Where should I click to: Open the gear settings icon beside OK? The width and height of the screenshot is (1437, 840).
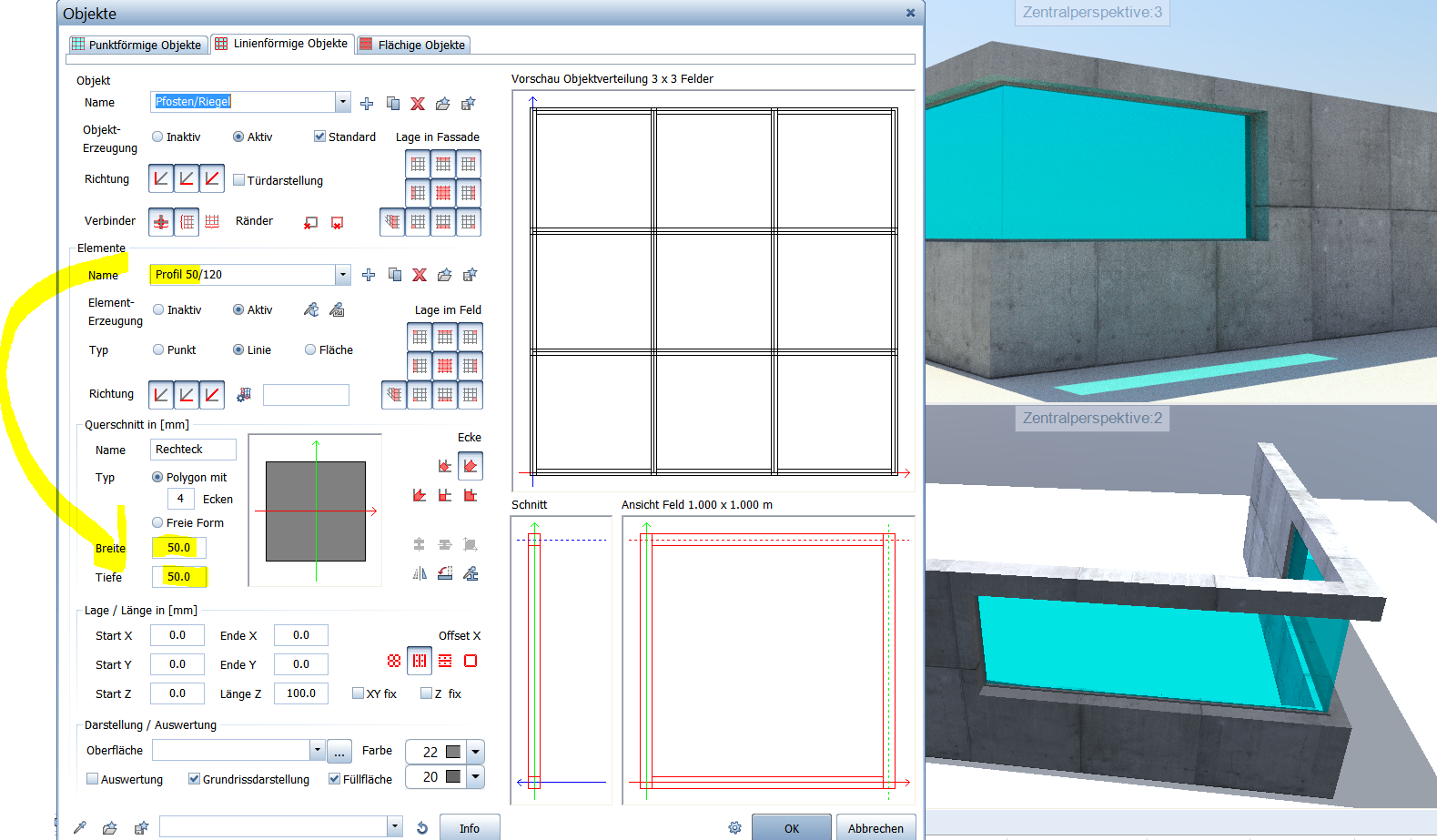pyautogui.click(x=734, y=828)
